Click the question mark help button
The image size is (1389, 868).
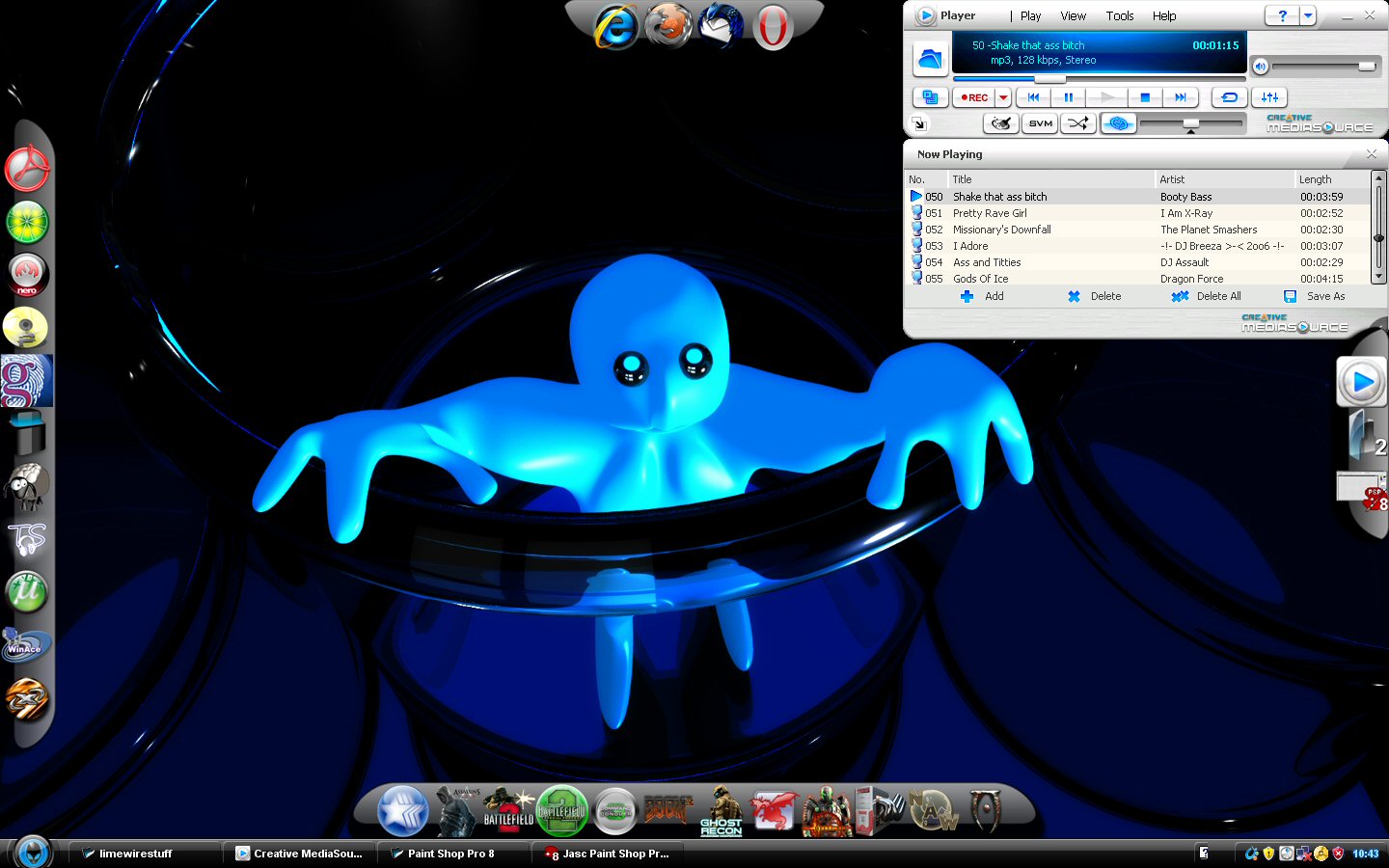(x=1282, y=15)
